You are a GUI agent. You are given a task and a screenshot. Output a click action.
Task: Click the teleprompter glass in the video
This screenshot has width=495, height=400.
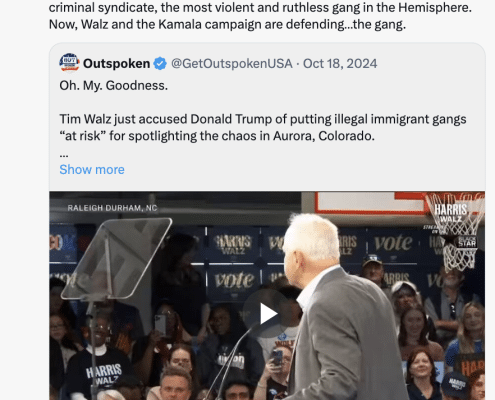pos(117,258)
